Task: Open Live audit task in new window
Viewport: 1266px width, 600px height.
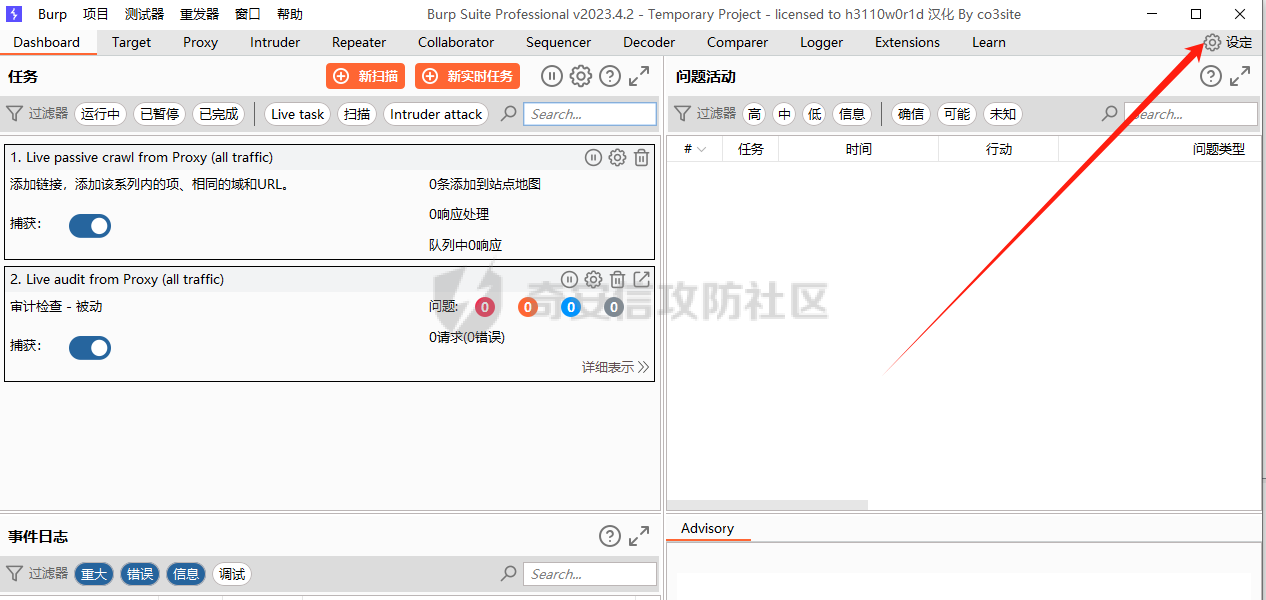Action: [x=642, y=279]
